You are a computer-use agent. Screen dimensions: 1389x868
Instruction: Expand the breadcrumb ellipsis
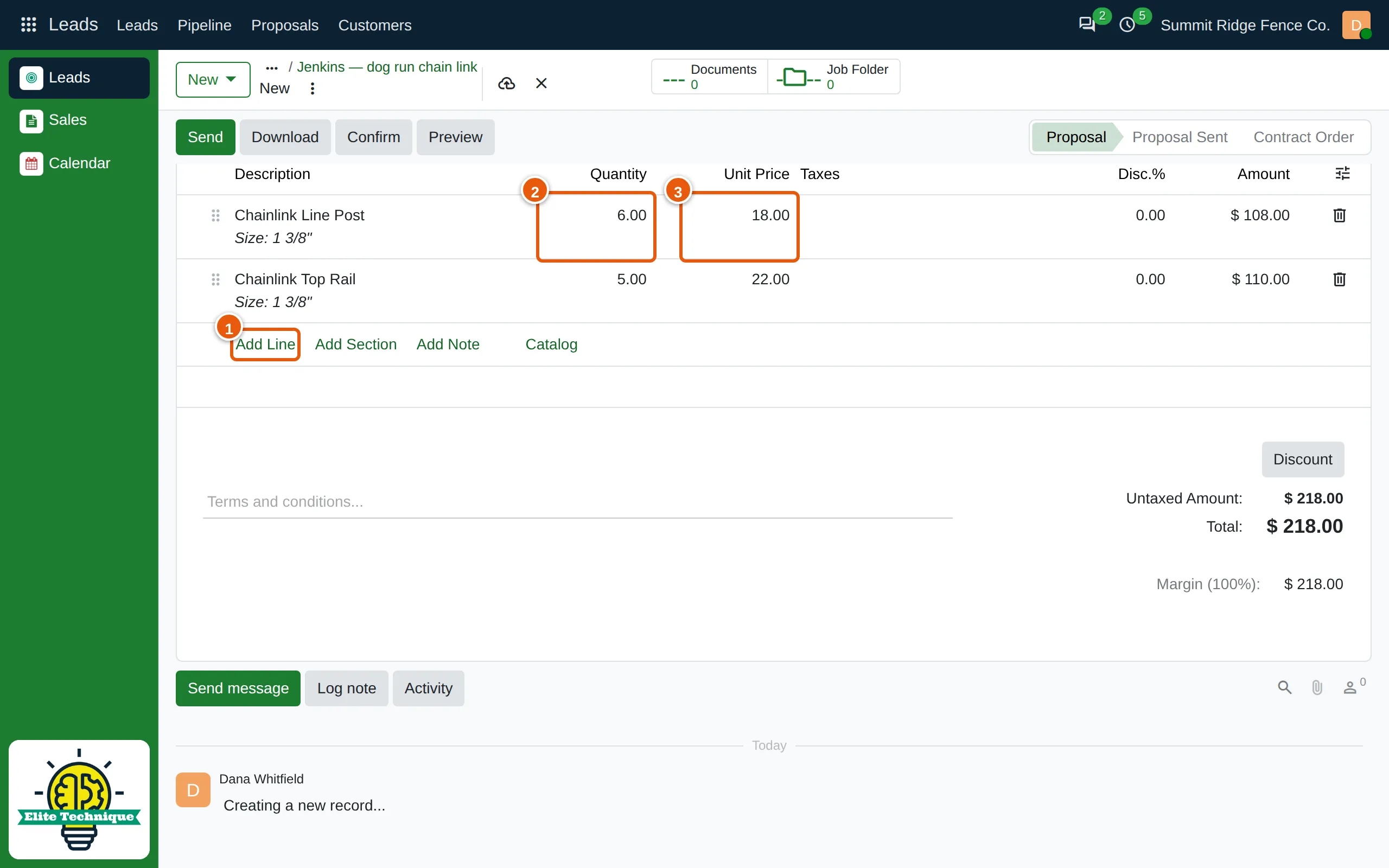(272, 68)
